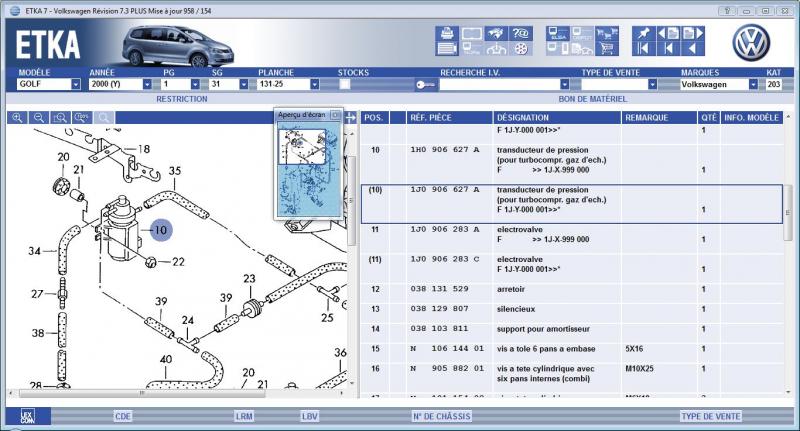
Task: Click the key icon beside Recherche I.V.
Action: coord(426,85)
